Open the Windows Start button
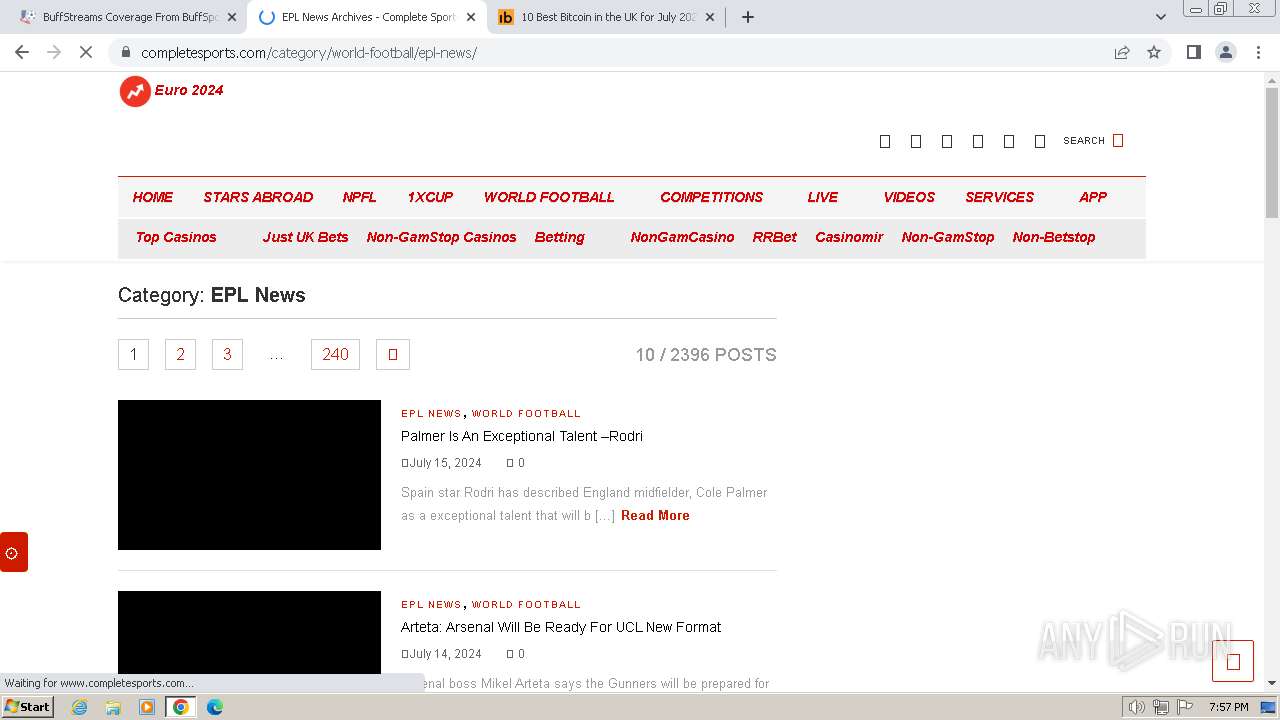The height and width of the screenshot is (720, 1280). (x=27, y=706)
